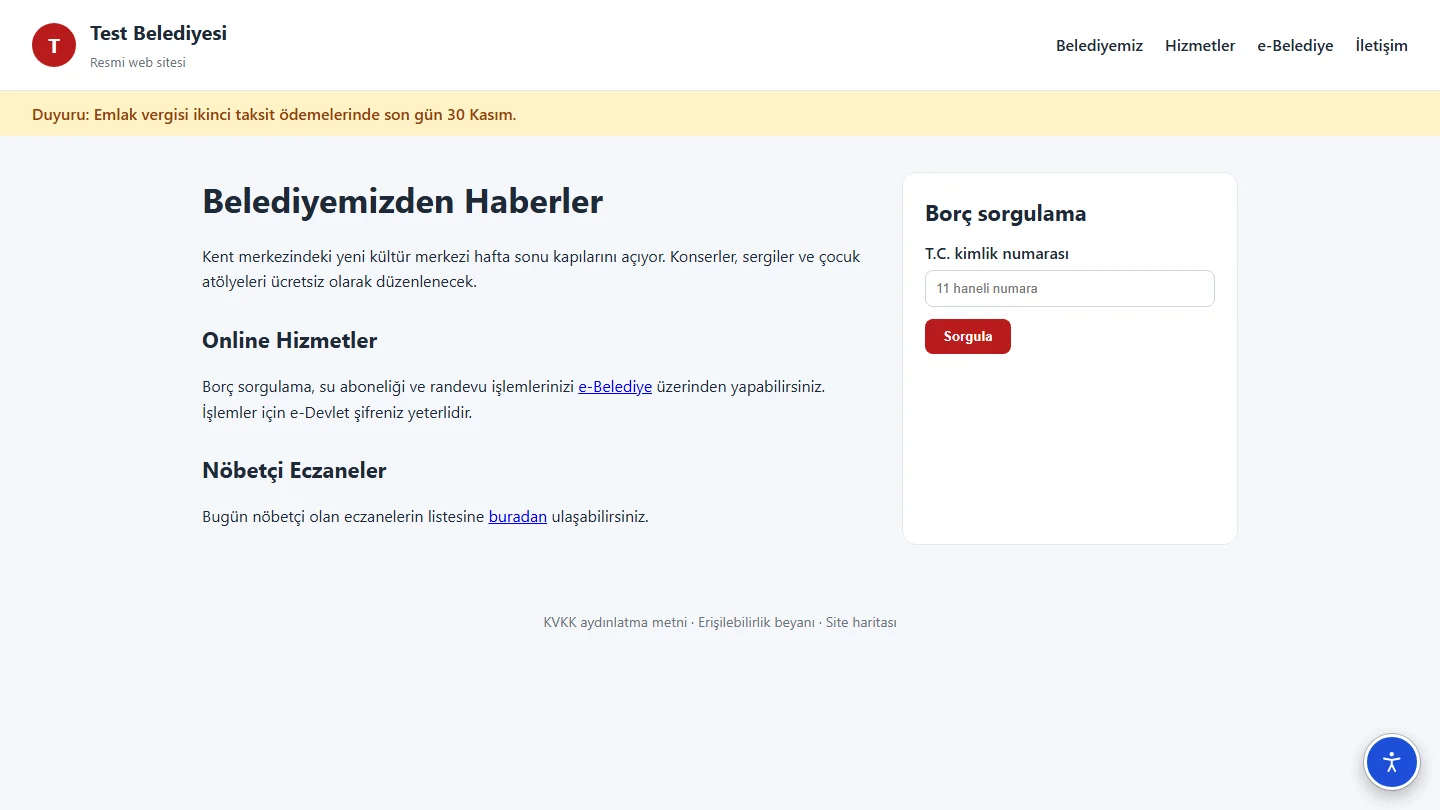Click the 'Borç sorgulama' card heading
Screen dimensions: 1440x810
click(x=1005, y=213)
